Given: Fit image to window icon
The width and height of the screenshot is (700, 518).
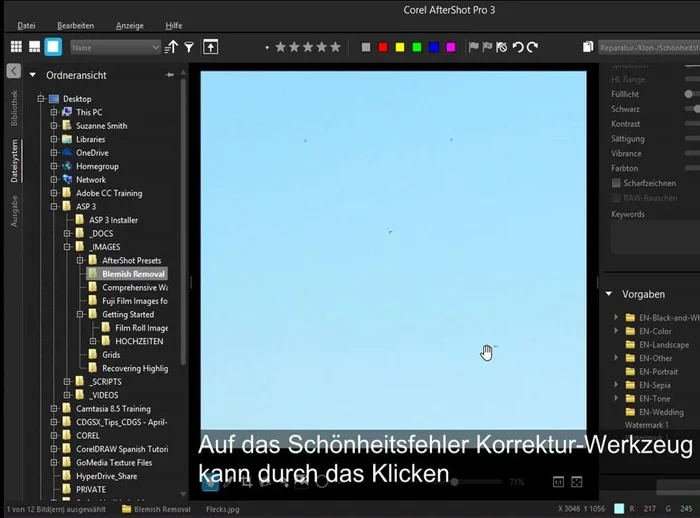Looking at the screenshot, I should tap(577, 482).
